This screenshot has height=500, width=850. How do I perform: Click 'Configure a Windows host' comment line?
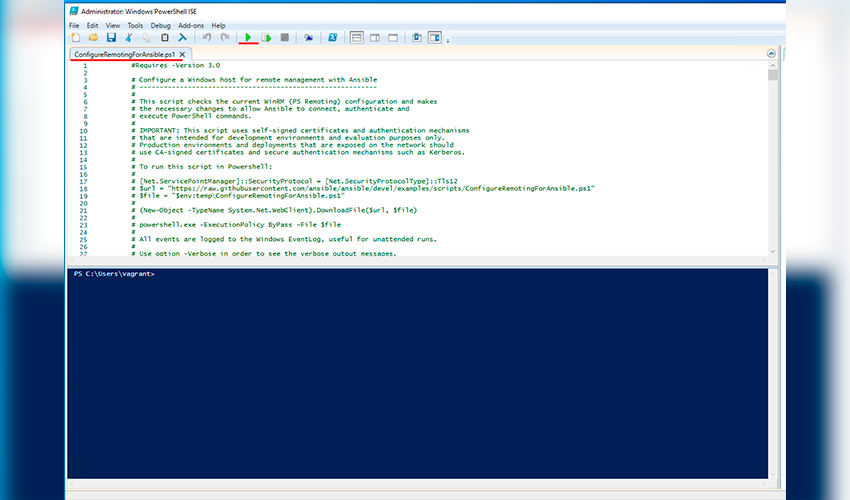tap(254, 80)
